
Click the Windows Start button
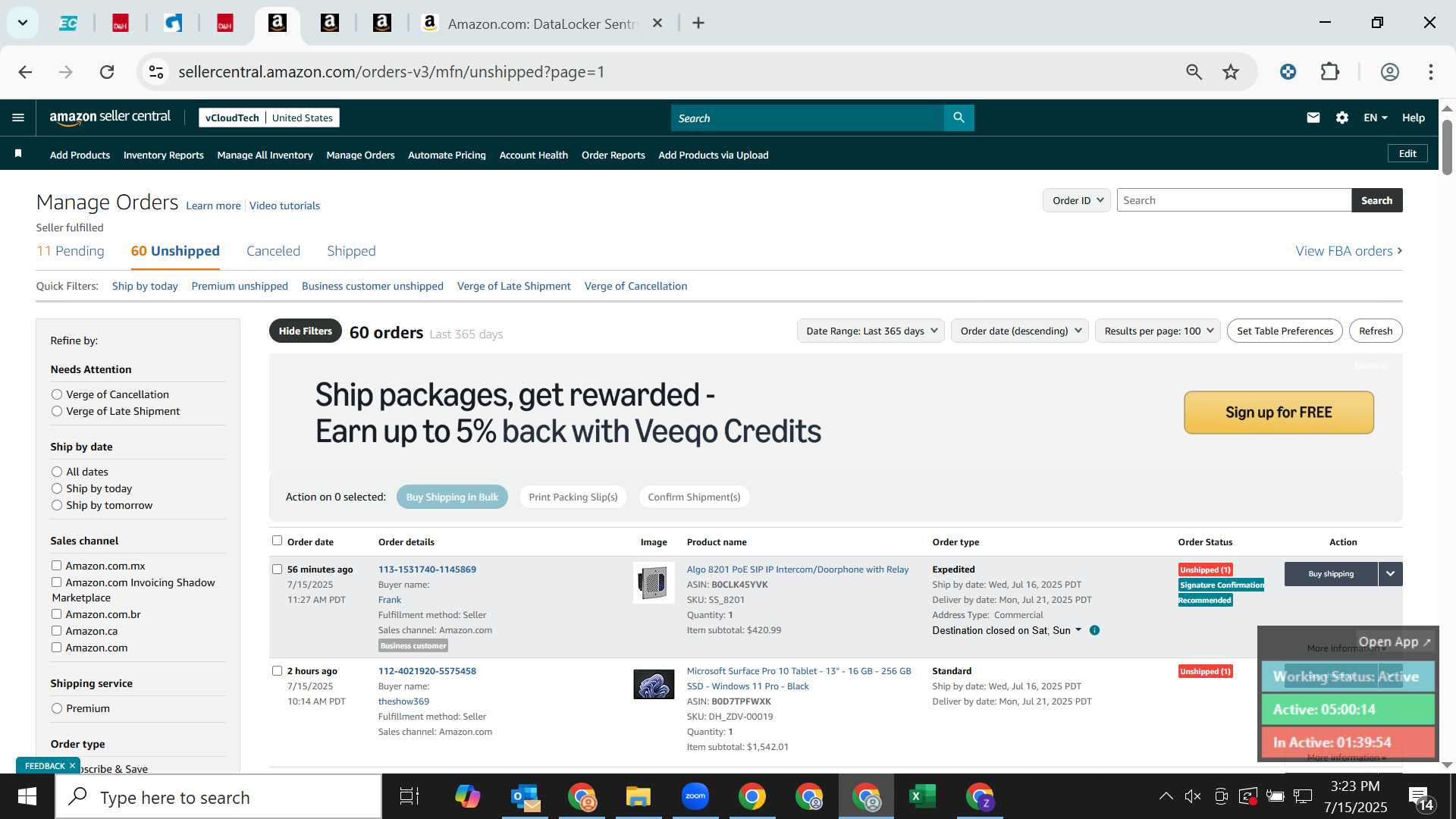coord(27,796)
